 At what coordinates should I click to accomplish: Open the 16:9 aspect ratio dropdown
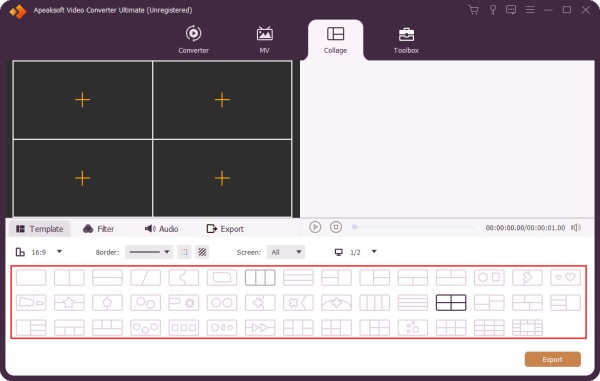coord(39,252)
